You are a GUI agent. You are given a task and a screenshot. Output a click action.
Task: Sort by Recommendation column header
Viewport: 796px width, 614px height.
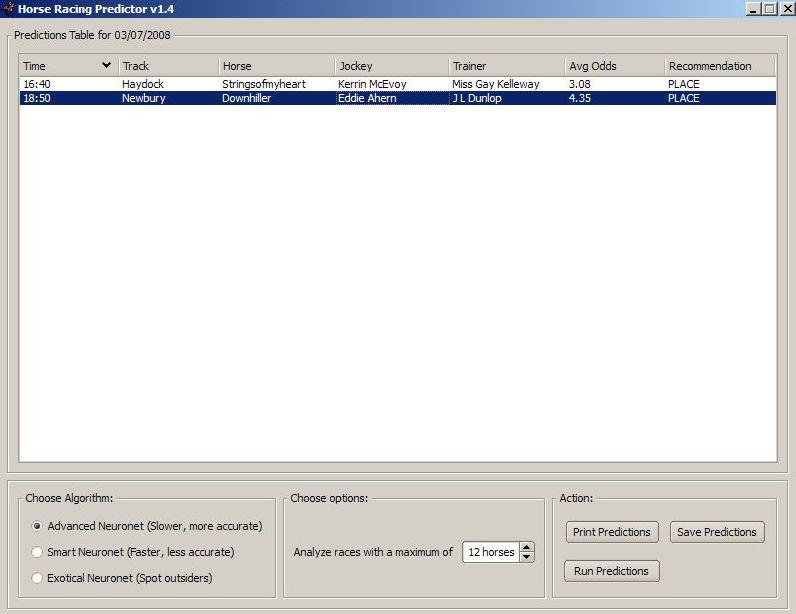click(x=720, y=66)
